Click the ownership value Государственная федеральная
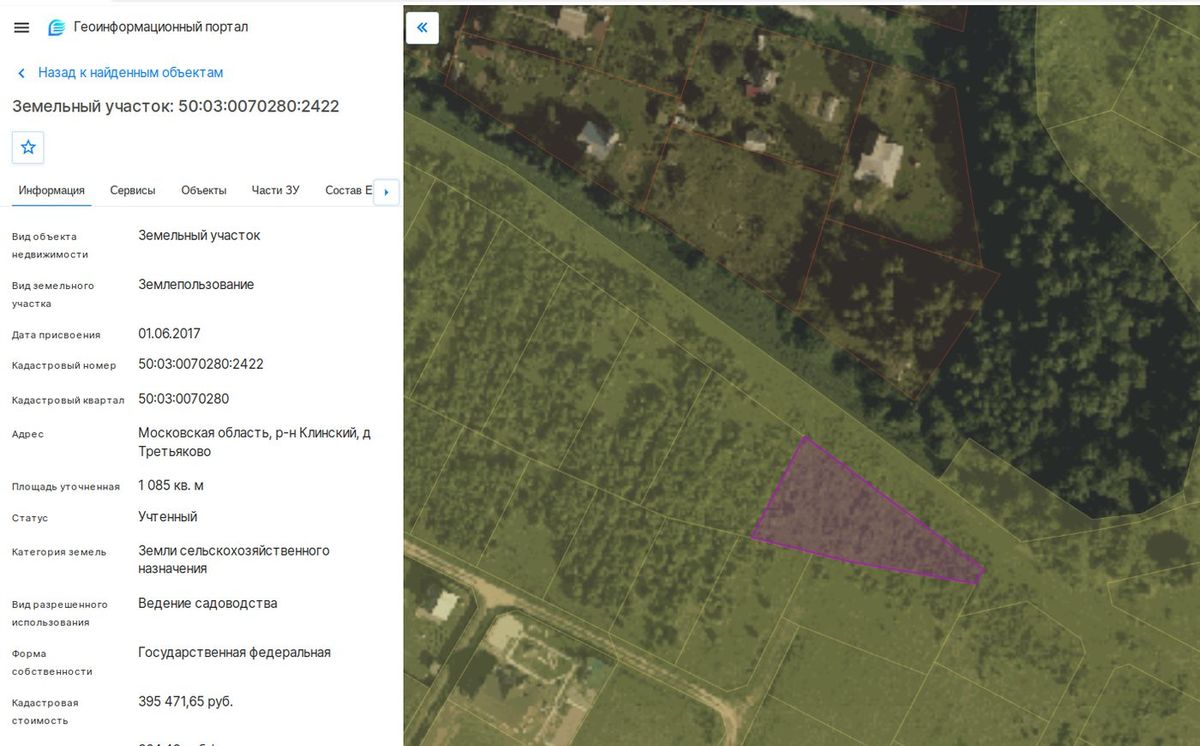 coord(235,653)
